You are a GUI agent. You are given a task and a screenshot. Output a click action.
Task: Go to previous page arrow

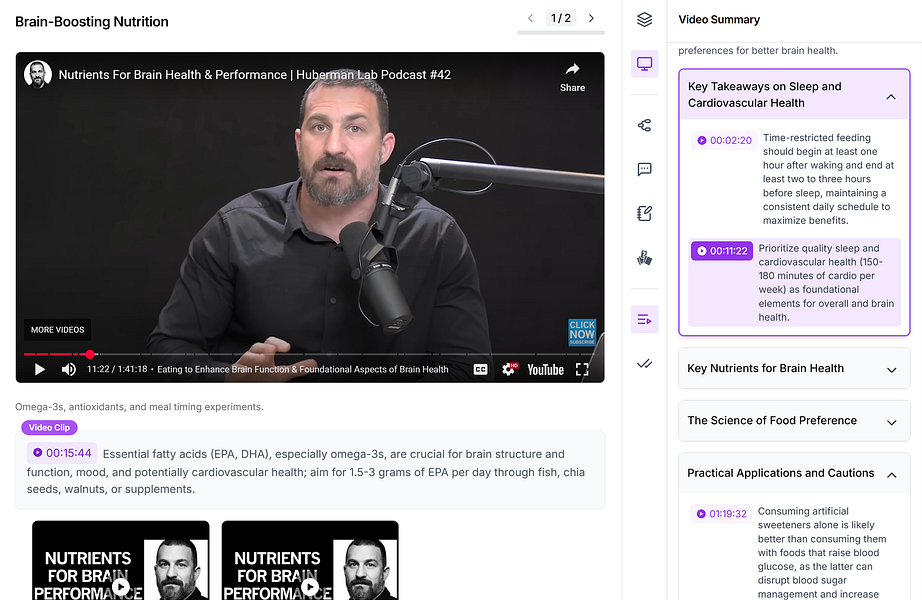click(530, 18)
